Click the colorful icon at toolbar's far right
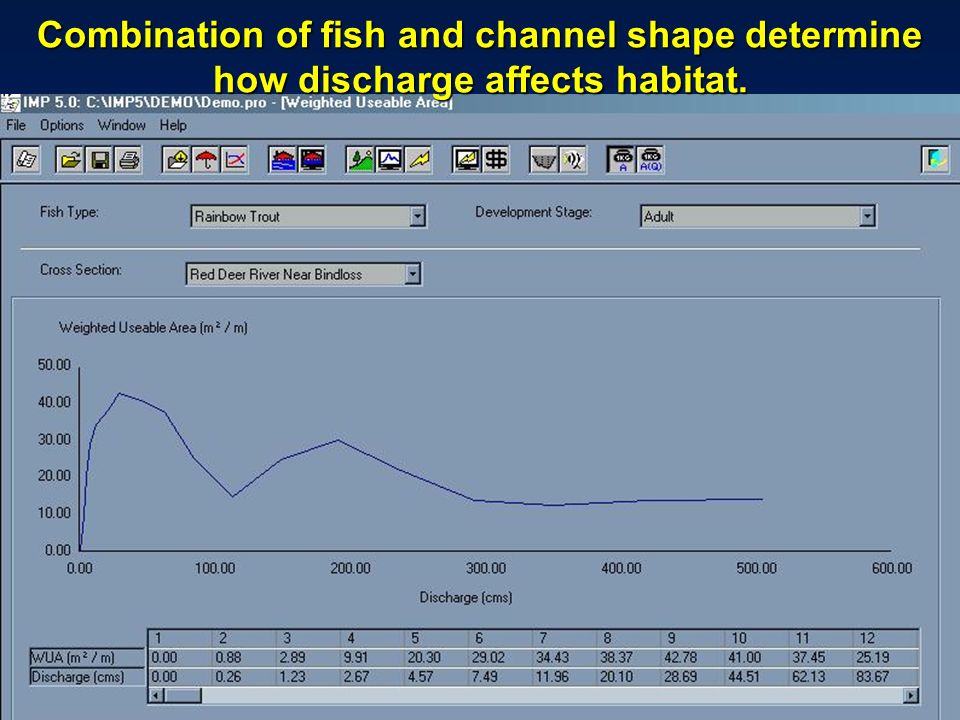Image resolution: width=960 pixels, height=720 pixels. click(936, 160)
